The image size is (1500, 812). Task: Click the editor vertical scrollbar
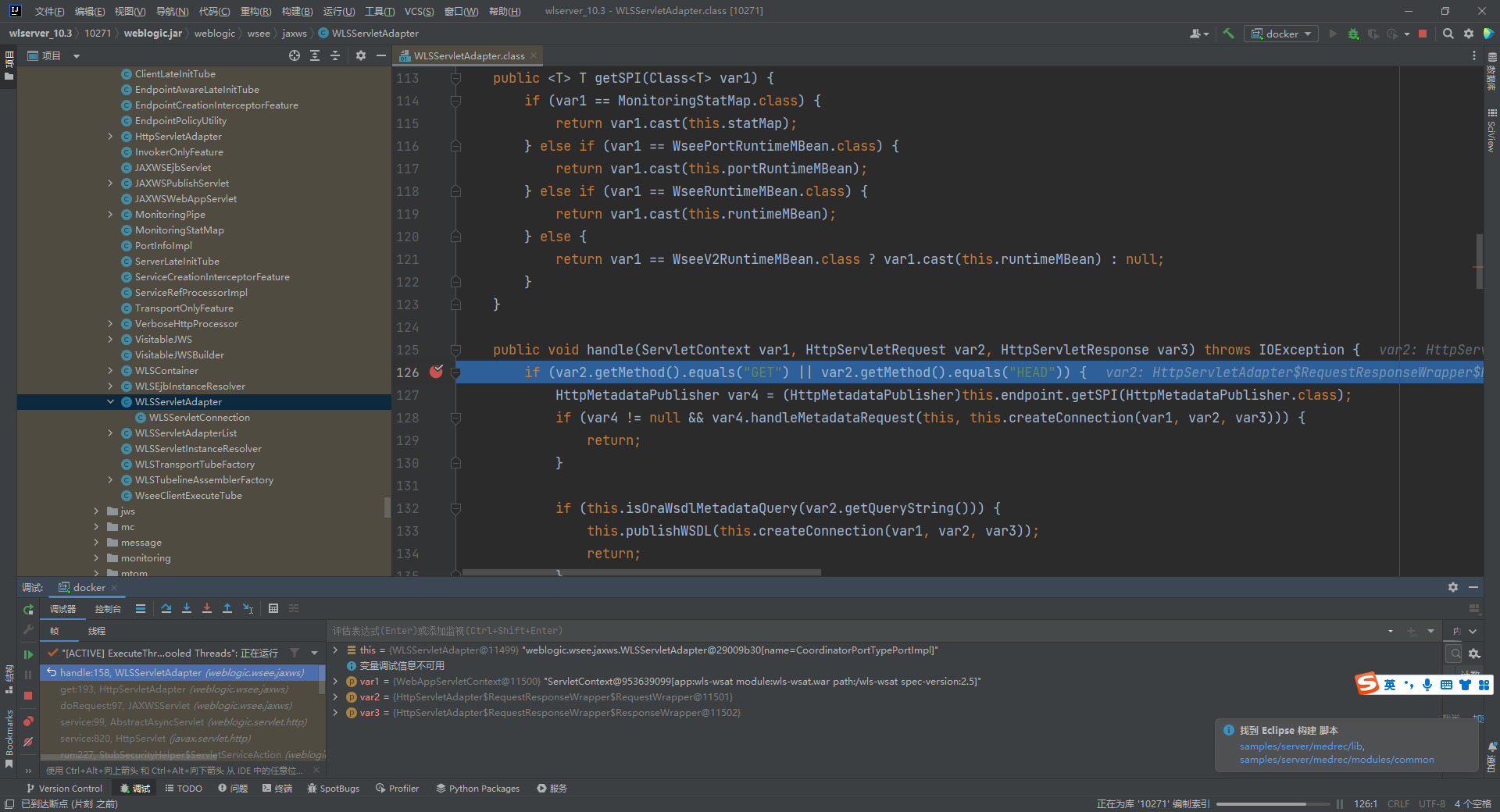click(1479, 261)
